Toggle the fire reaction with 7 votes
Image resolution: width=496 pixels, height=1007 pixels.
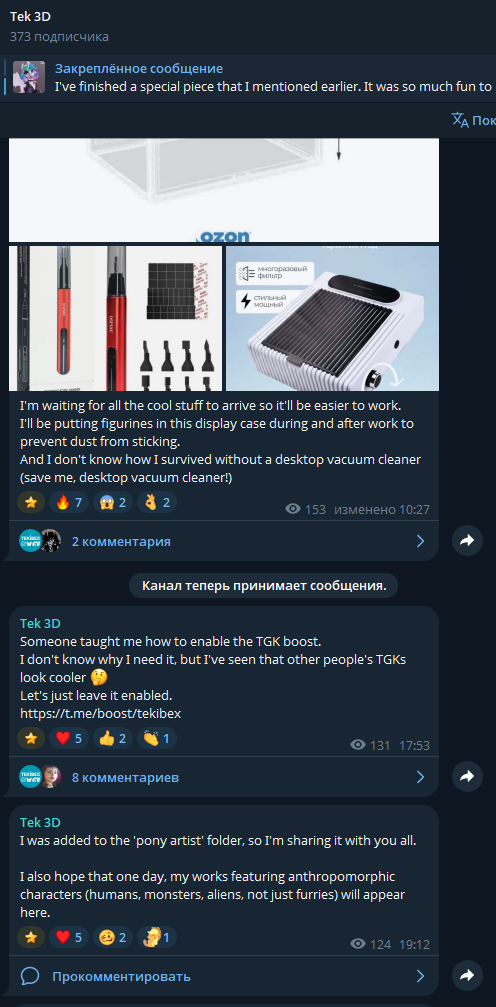[69, 502]
